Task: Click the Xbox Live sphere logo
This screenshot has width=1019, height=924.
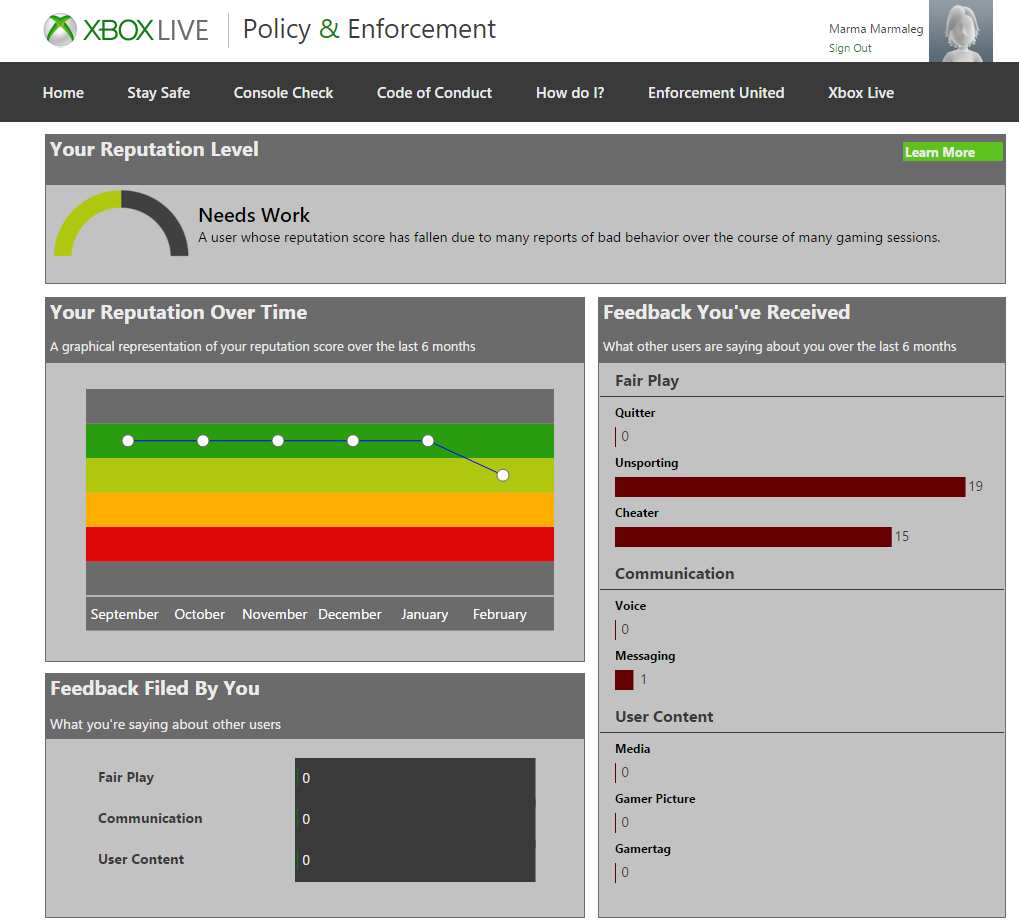Action: pyautogui.click(x=60, y=30)
